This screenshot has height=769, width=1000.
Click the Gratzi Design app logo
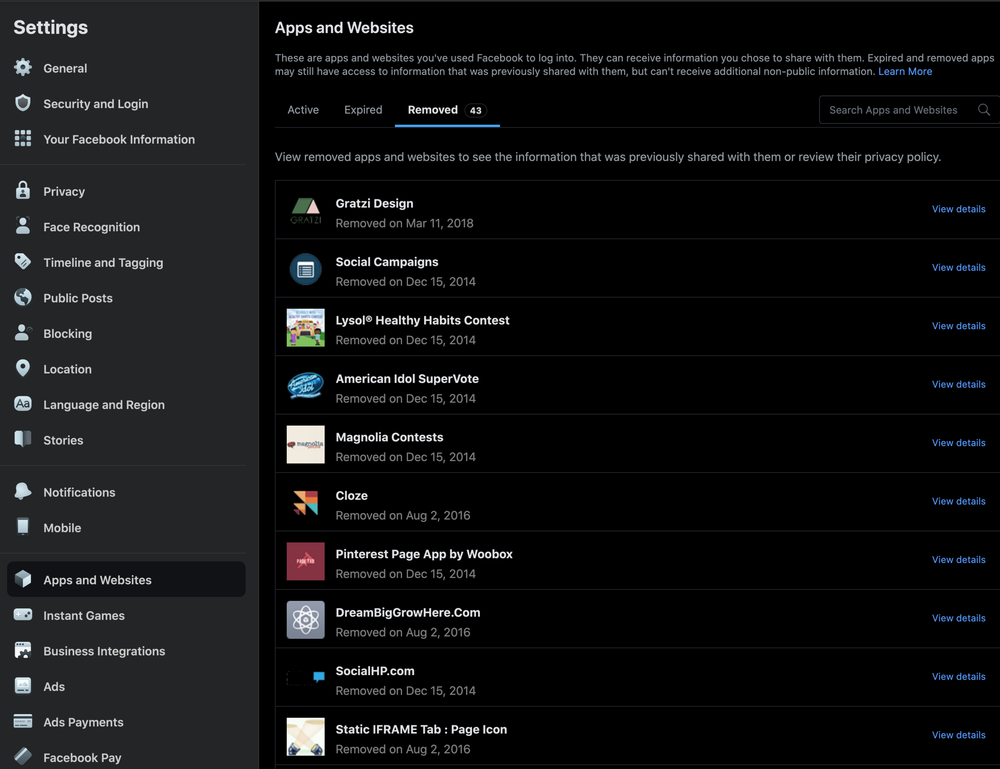(x=305, y=211)
